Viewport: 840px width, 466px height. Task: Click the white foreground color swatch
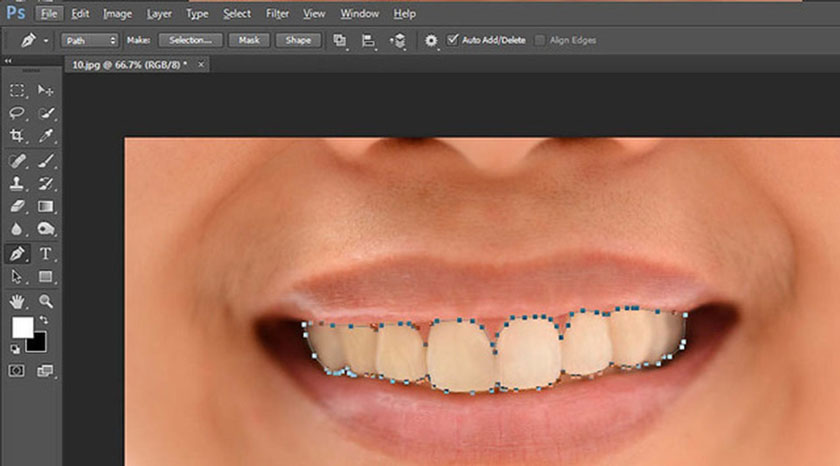click(x=22, y=327)
